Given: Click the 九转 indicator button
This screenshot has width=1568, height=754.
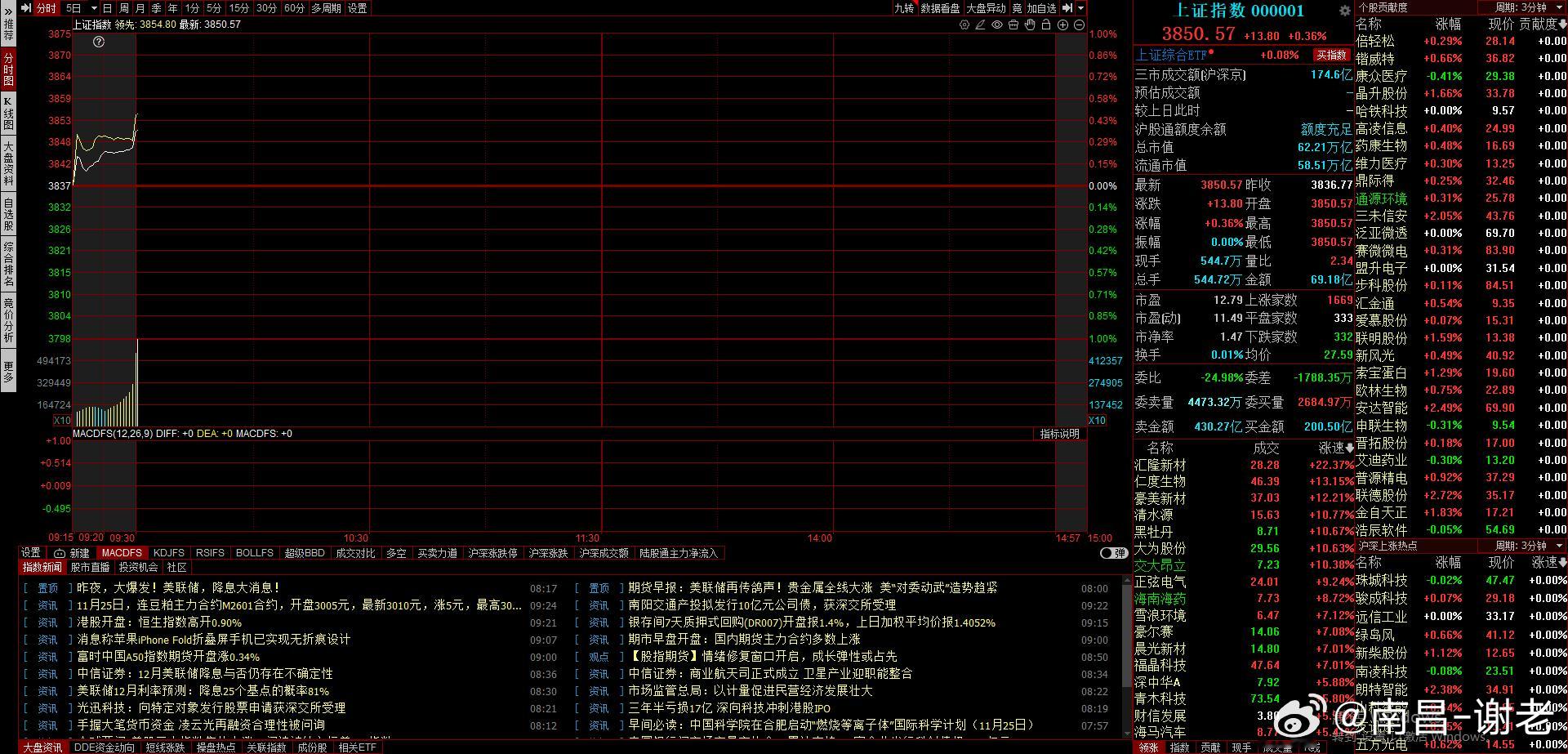Looking at the screenshot, I should (904, 8).
